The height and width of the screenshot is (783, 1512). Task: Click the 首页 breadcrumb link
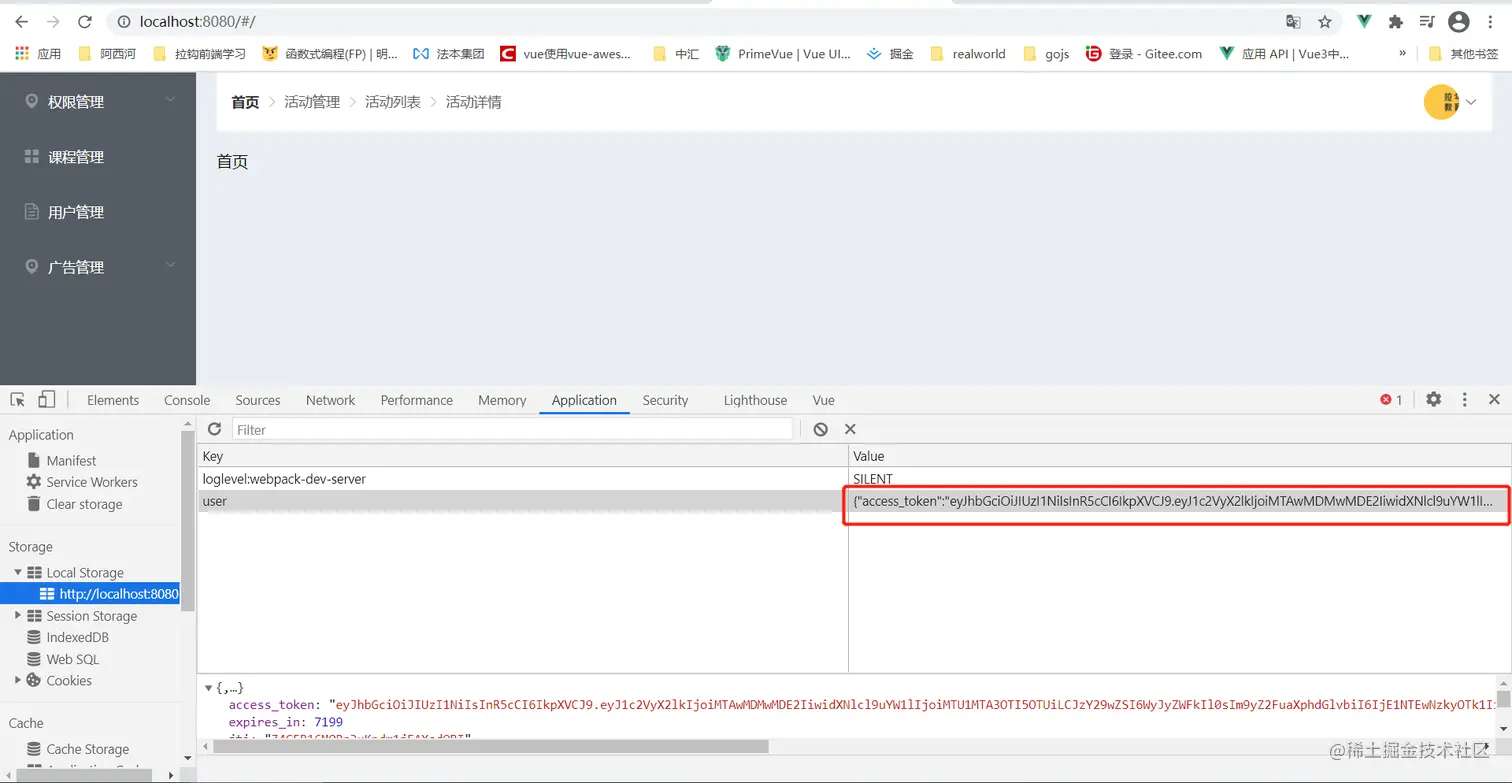click(245, 102)
